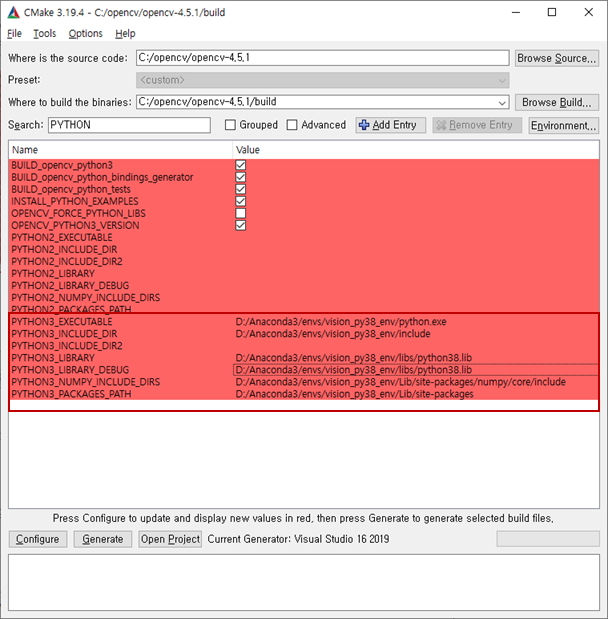
Task: Enable OPENCV_FORCE_PYTHON_LIBS checkbox
Action: coord(240,213)
